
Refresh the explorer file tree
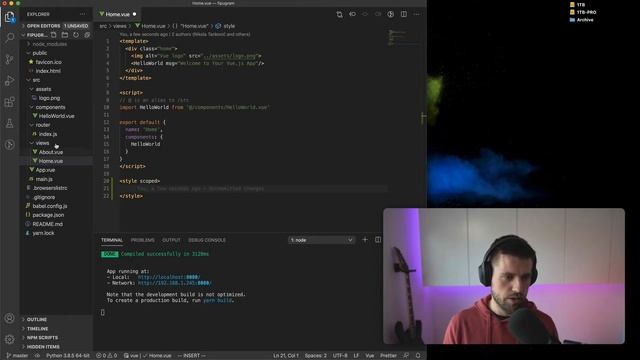76,35
